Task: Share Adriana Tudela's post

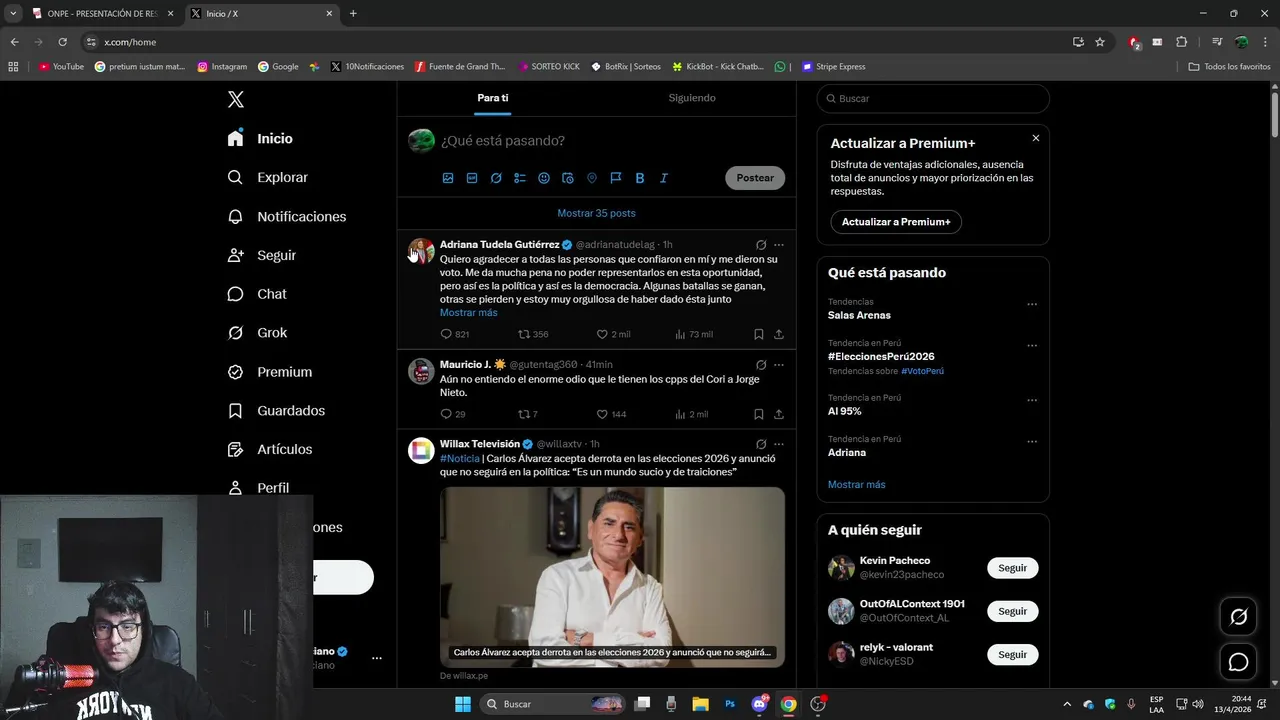Action: (778, 334)
